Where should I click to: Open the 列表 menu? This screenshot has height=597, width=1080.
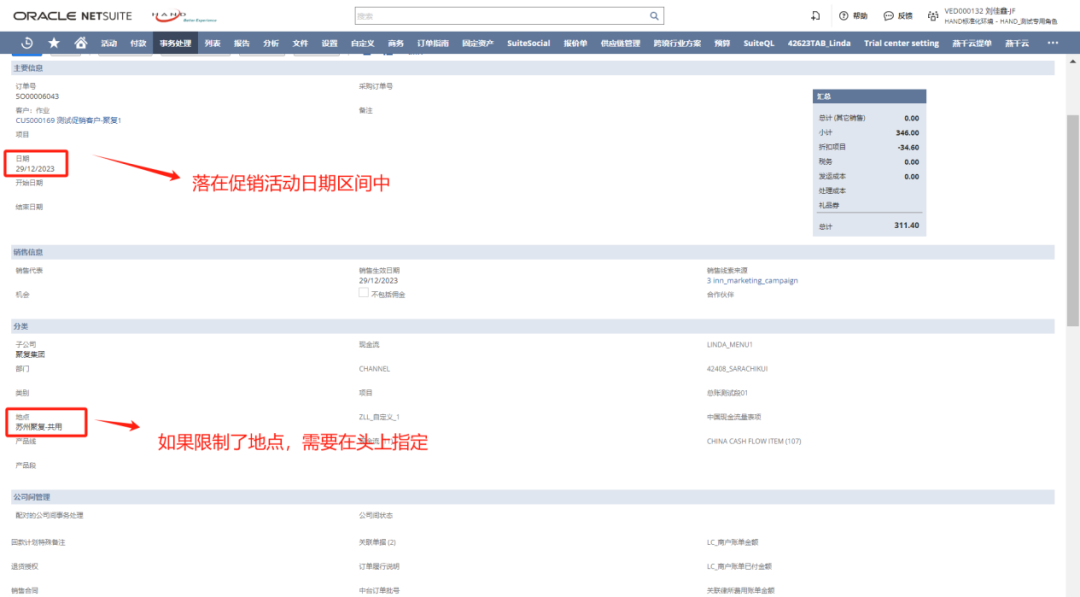click(212, 43)
